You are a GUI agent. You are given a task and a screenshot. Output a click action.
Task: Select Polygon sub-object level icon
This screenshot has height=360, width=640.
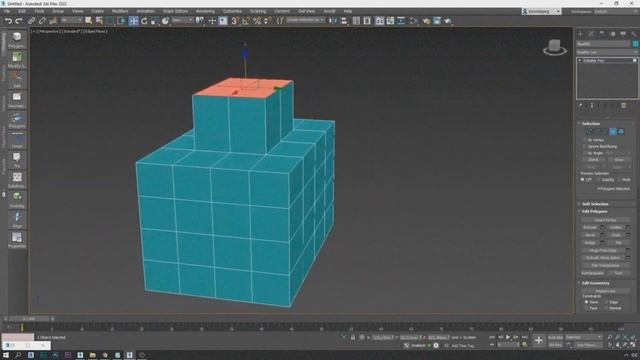(613, 131)
